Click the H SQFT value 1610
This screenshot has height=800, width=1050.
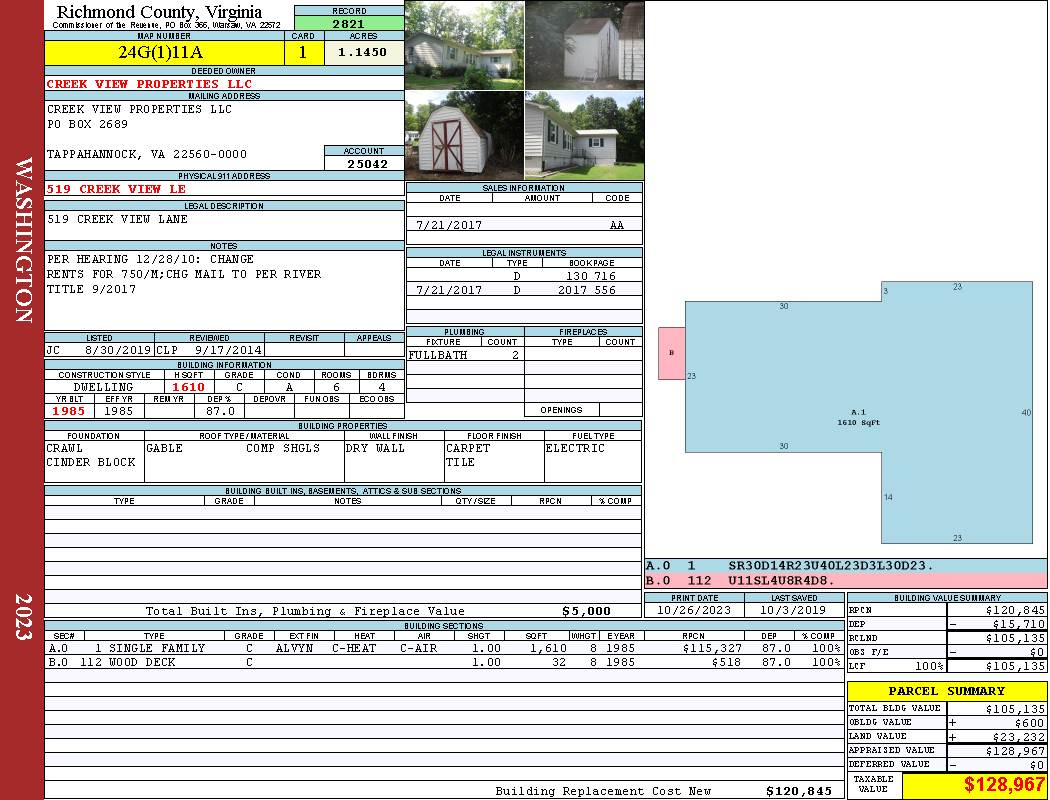click(x=188, y=387)
